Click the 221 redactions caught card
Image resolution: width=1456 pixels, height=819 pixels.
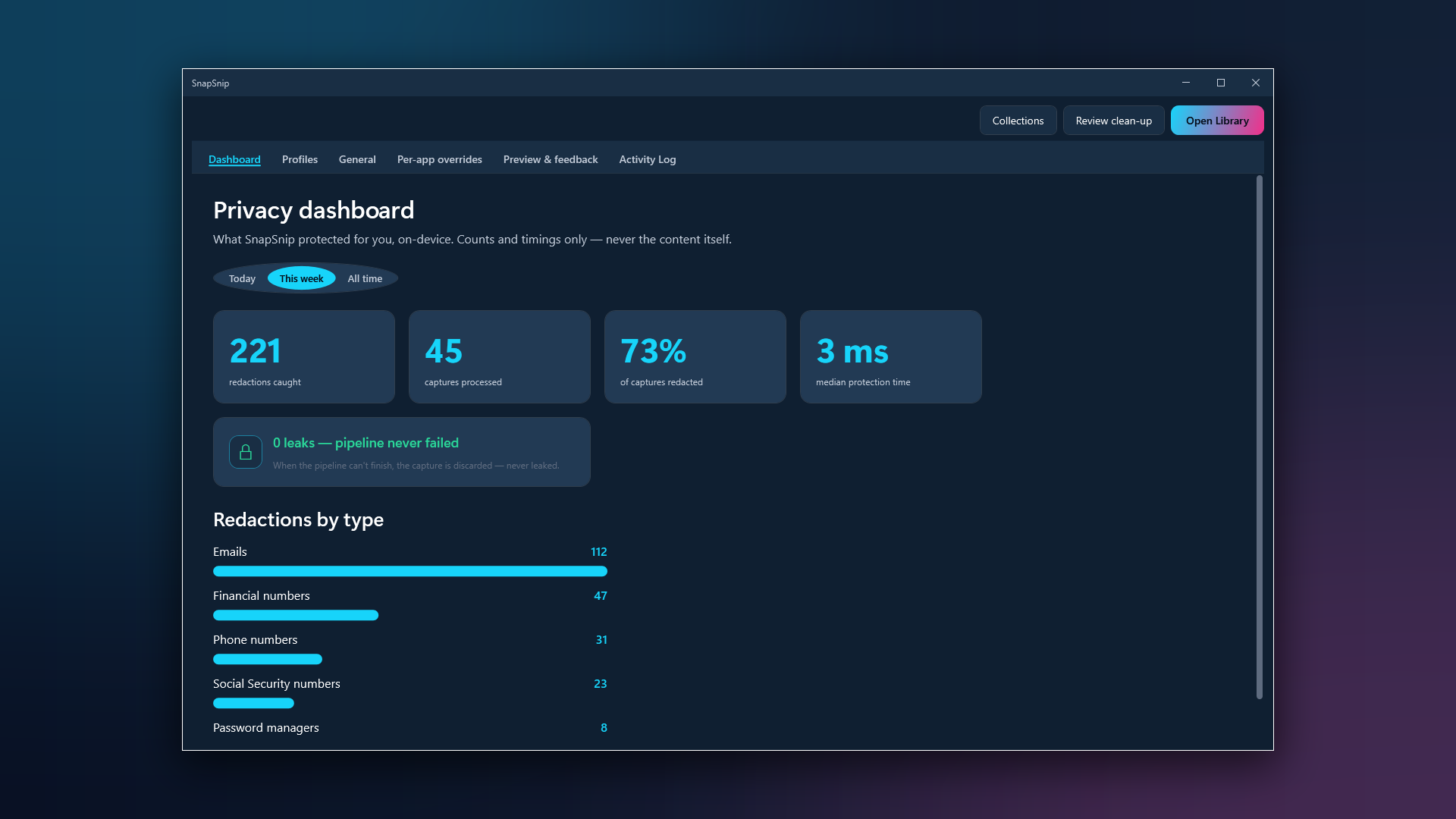(304, 356)
